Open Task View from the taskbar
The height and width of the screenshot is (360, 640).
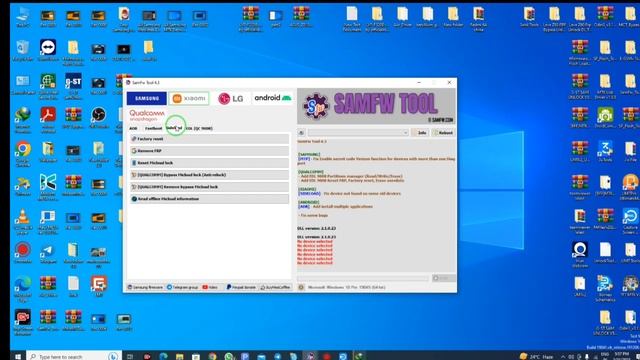(130, 356)
